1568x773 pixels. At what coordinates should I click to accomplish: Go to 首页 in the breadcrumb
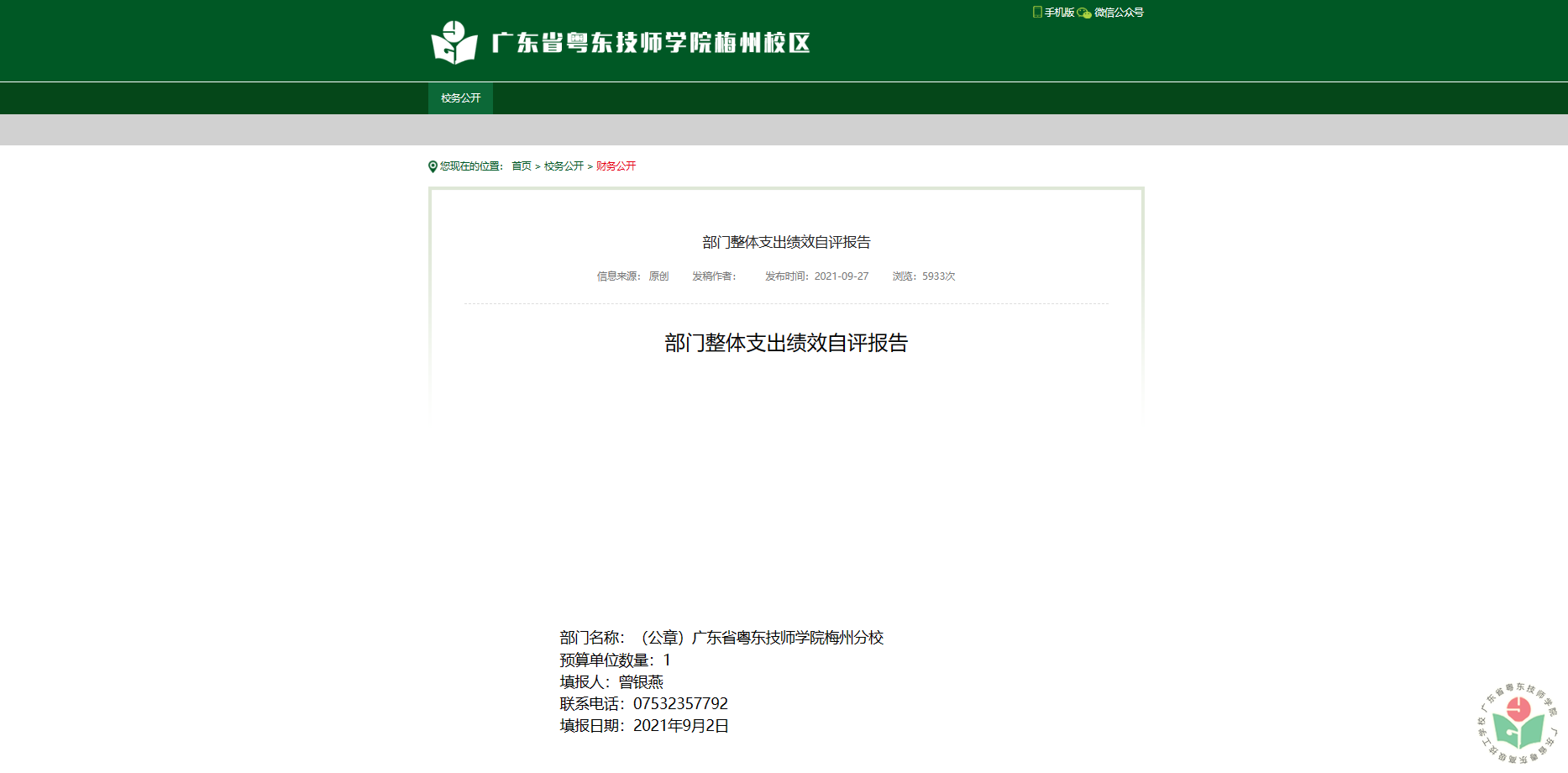pos(522,166)
